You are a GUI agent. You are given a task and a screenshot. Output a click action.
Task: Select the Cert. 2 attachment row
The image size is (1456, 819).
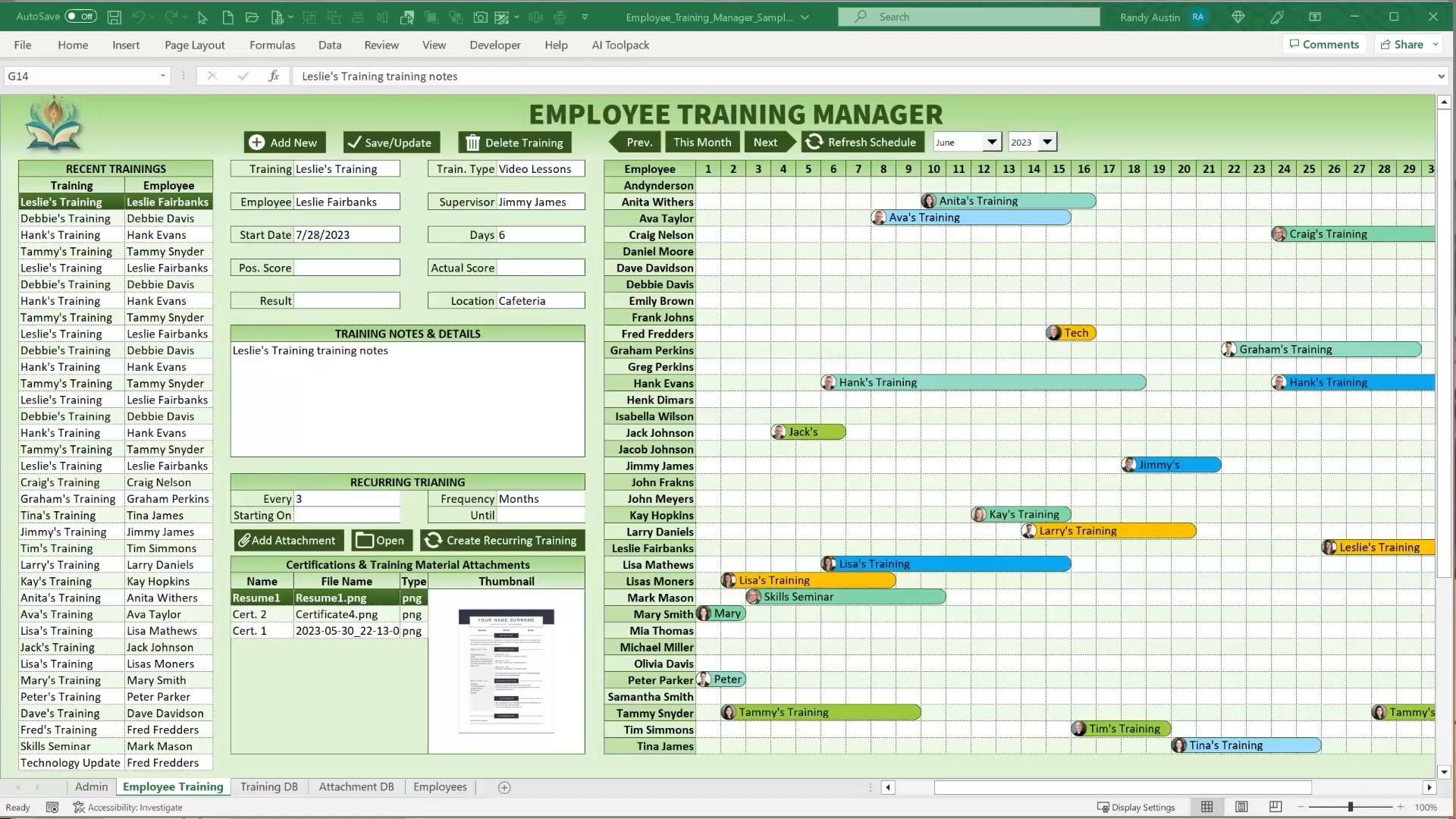pyautogui.click(x=329, y=614)
